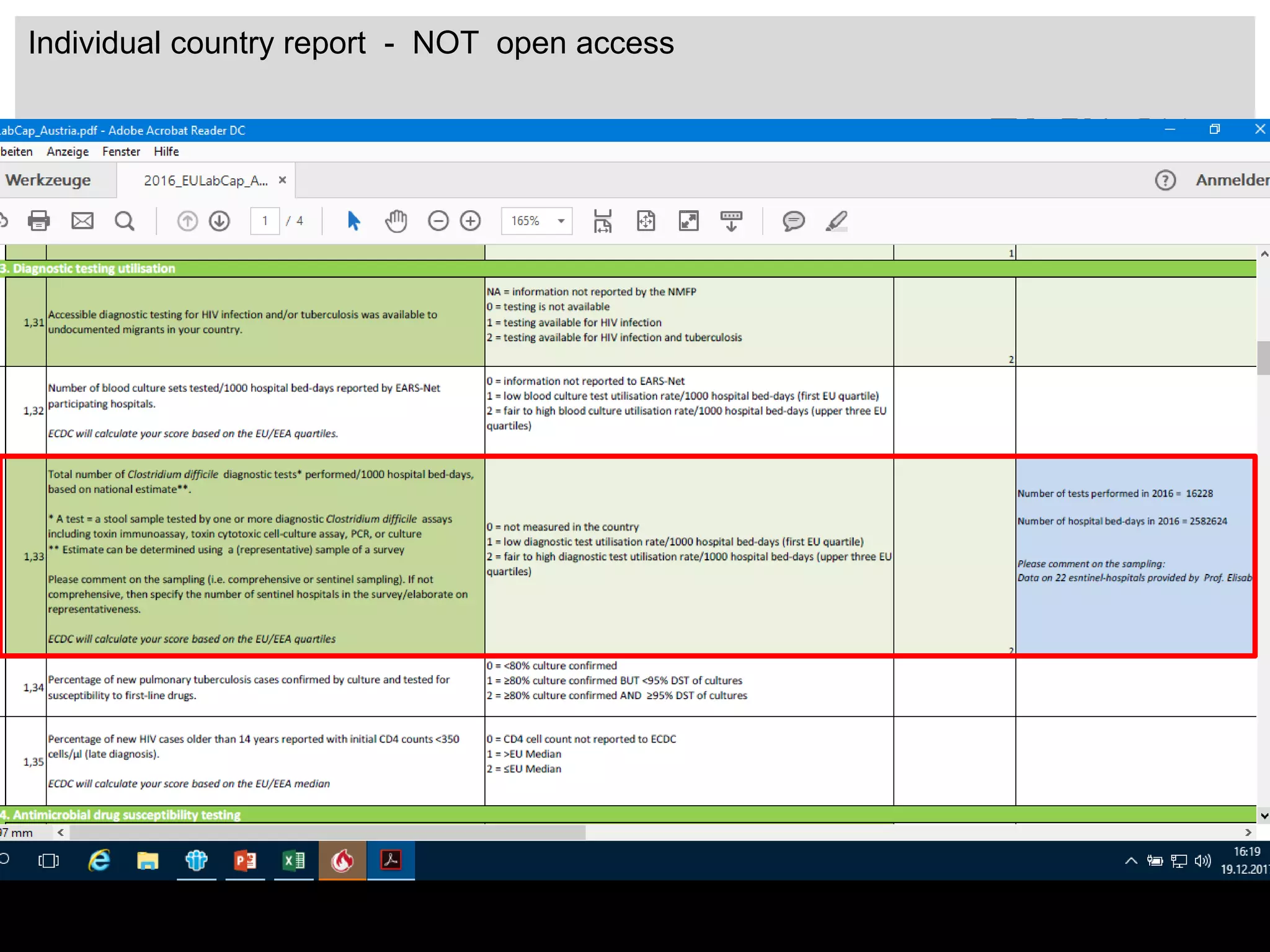1270x952 pixels.
Task: Click the vertical scrollbar thumb
Action: coord(1263,358)
